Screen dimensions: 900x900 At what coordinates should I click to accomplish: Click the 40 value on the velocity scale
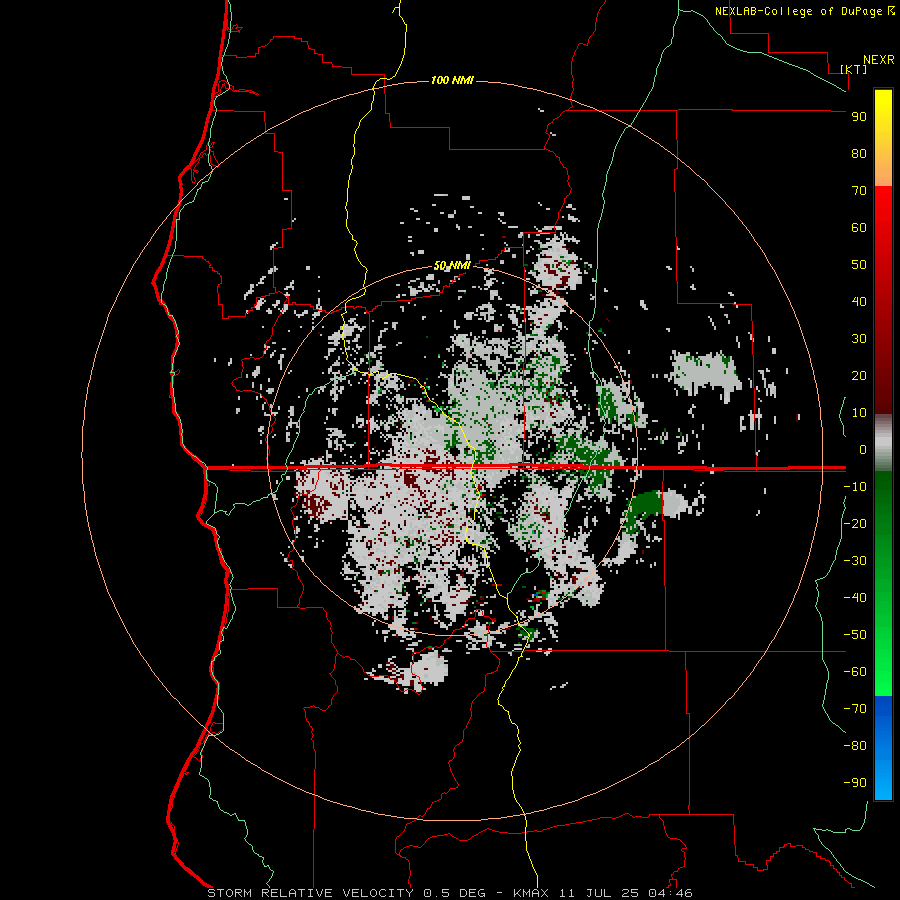[859, 301]
